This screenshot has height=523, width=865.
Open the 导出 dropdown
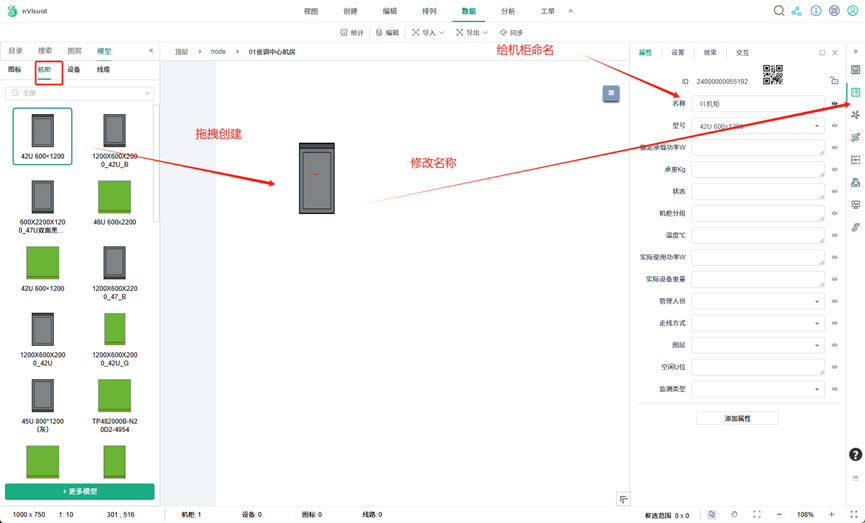(472, 33)
